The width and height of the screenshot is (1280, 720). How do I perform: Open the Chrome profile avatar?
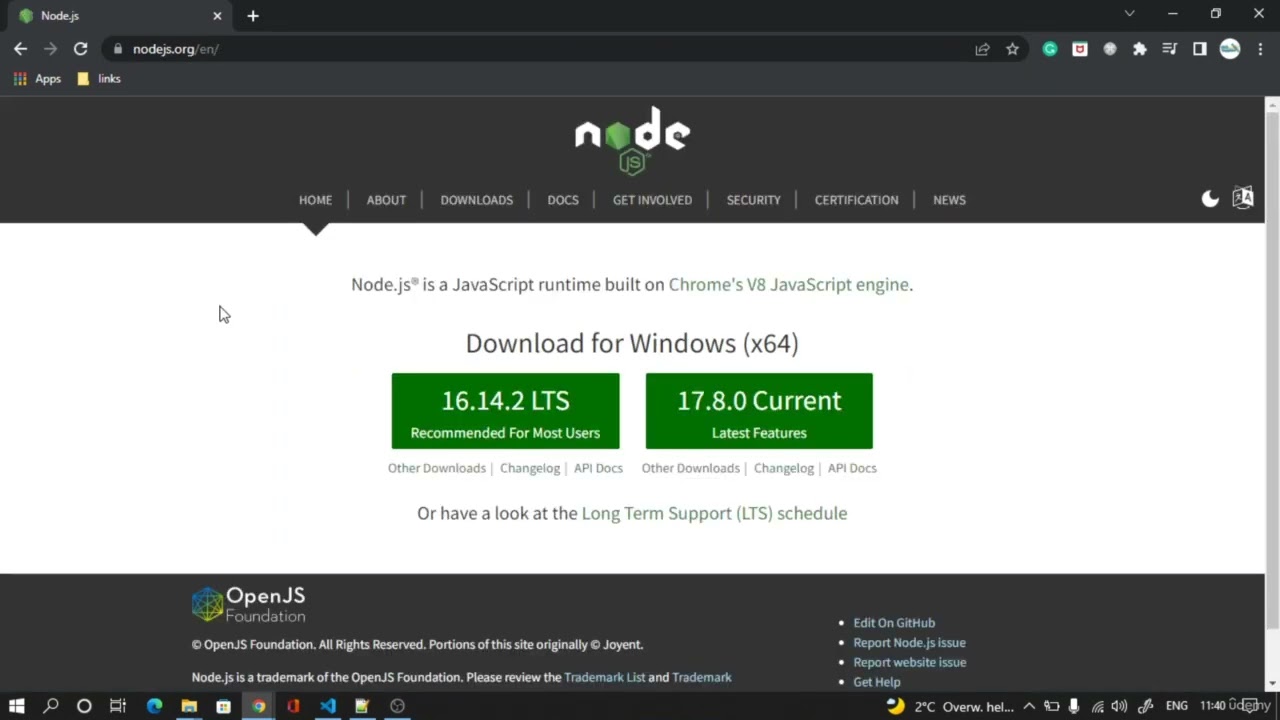1230,49
